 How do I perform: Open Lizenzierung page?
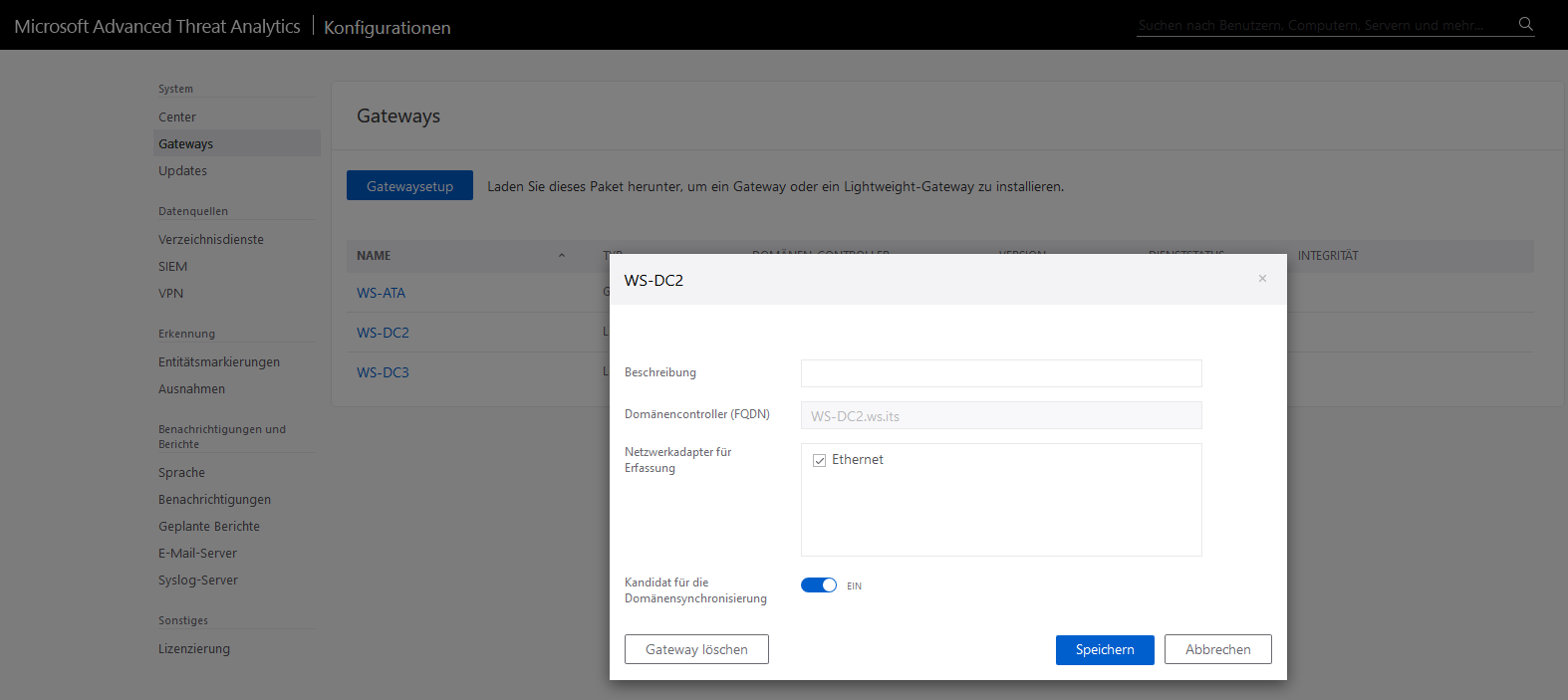pyautogui.click(x=194, y=648)
